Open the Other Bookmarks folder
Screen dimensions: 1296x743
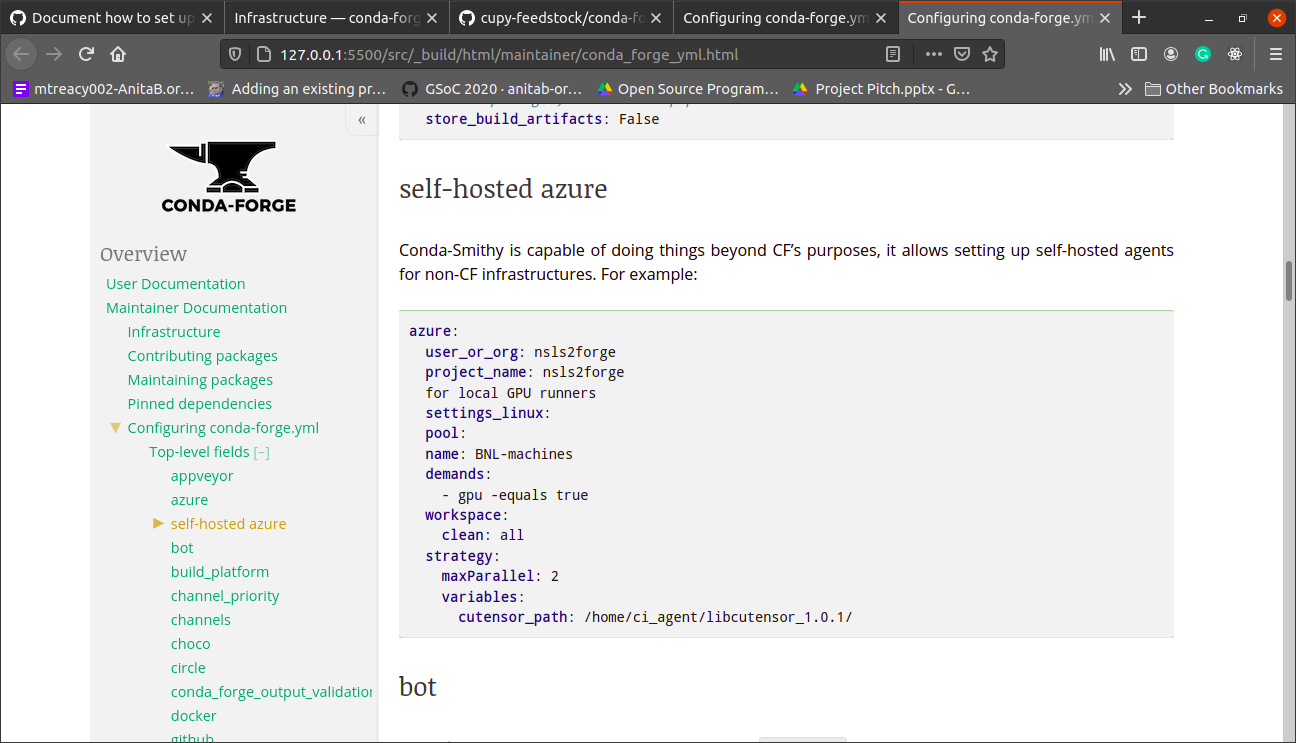tap(1213, 89)
